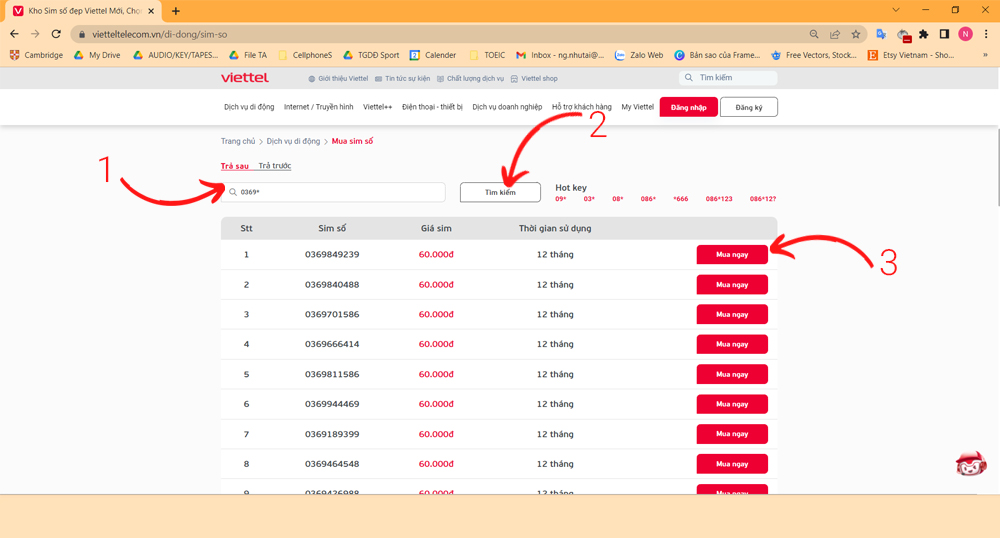Buy sim 0369666414 with Mua ngay

(x=732, y=344)
